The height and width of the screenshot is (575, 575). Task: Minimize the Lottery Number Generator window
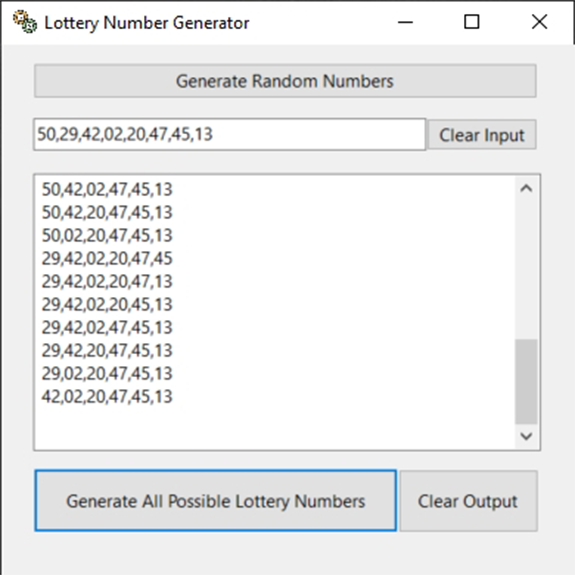[405, 22]
